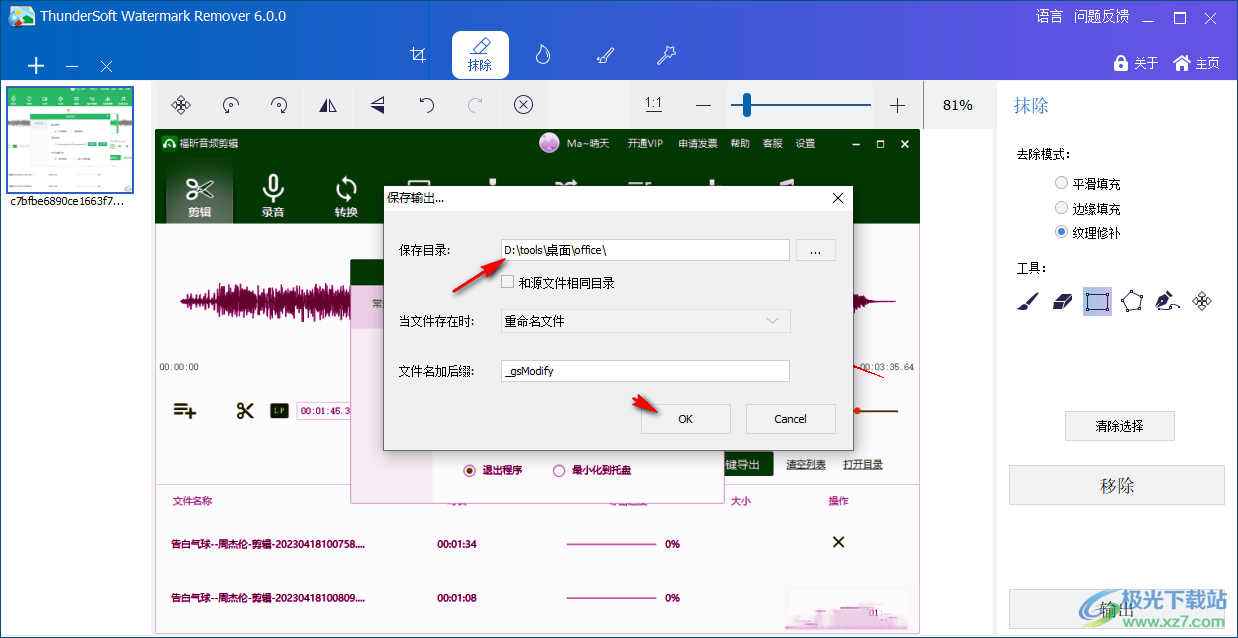Image resolution: width=1238 pixels, height=638 pixels.
Task: Open the 语言 language menu
Action: click(1049, 16)
